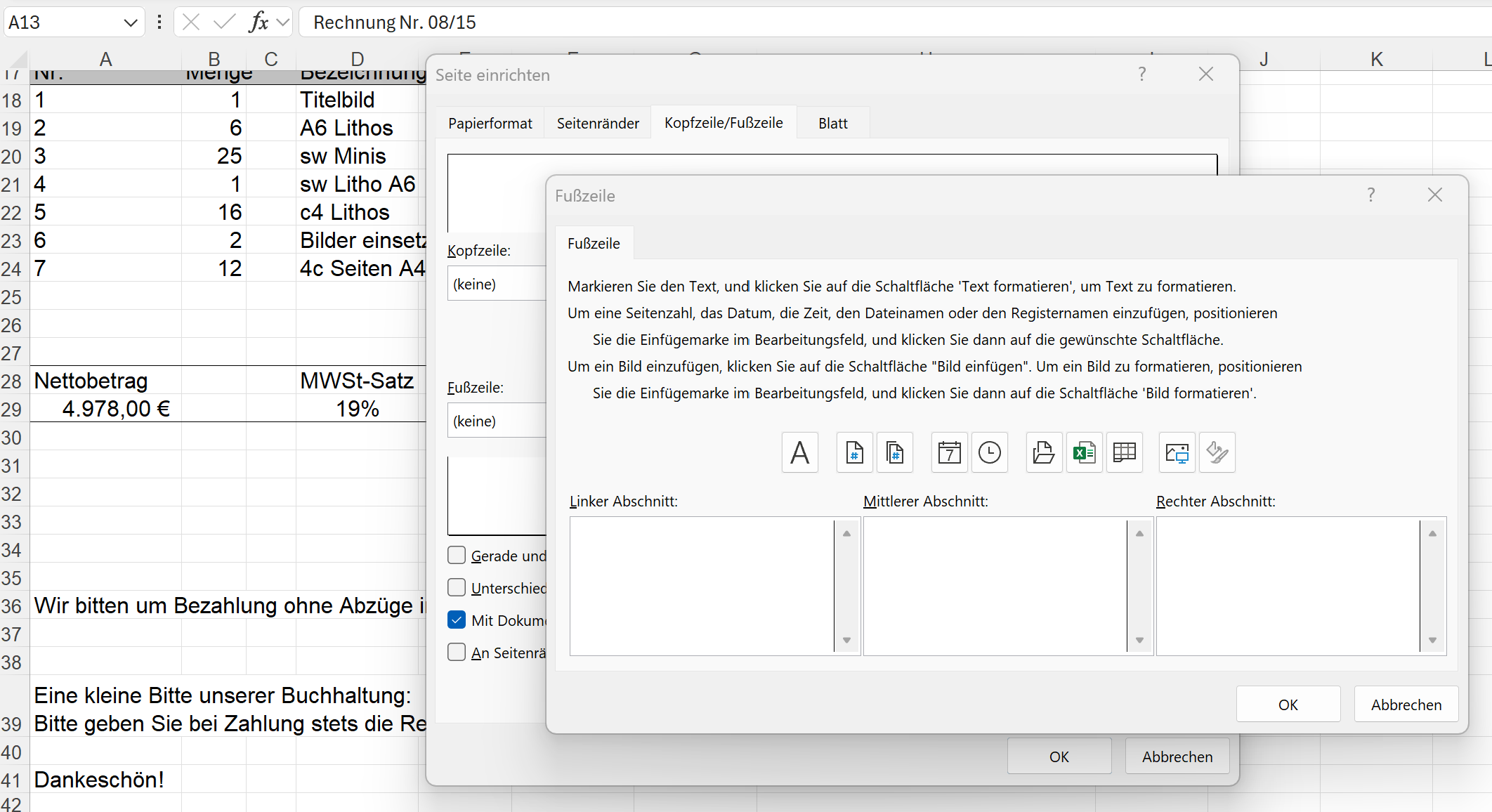
Task: Click OK in Seite einrichten dialog
Action: [x=1059, y=757]
